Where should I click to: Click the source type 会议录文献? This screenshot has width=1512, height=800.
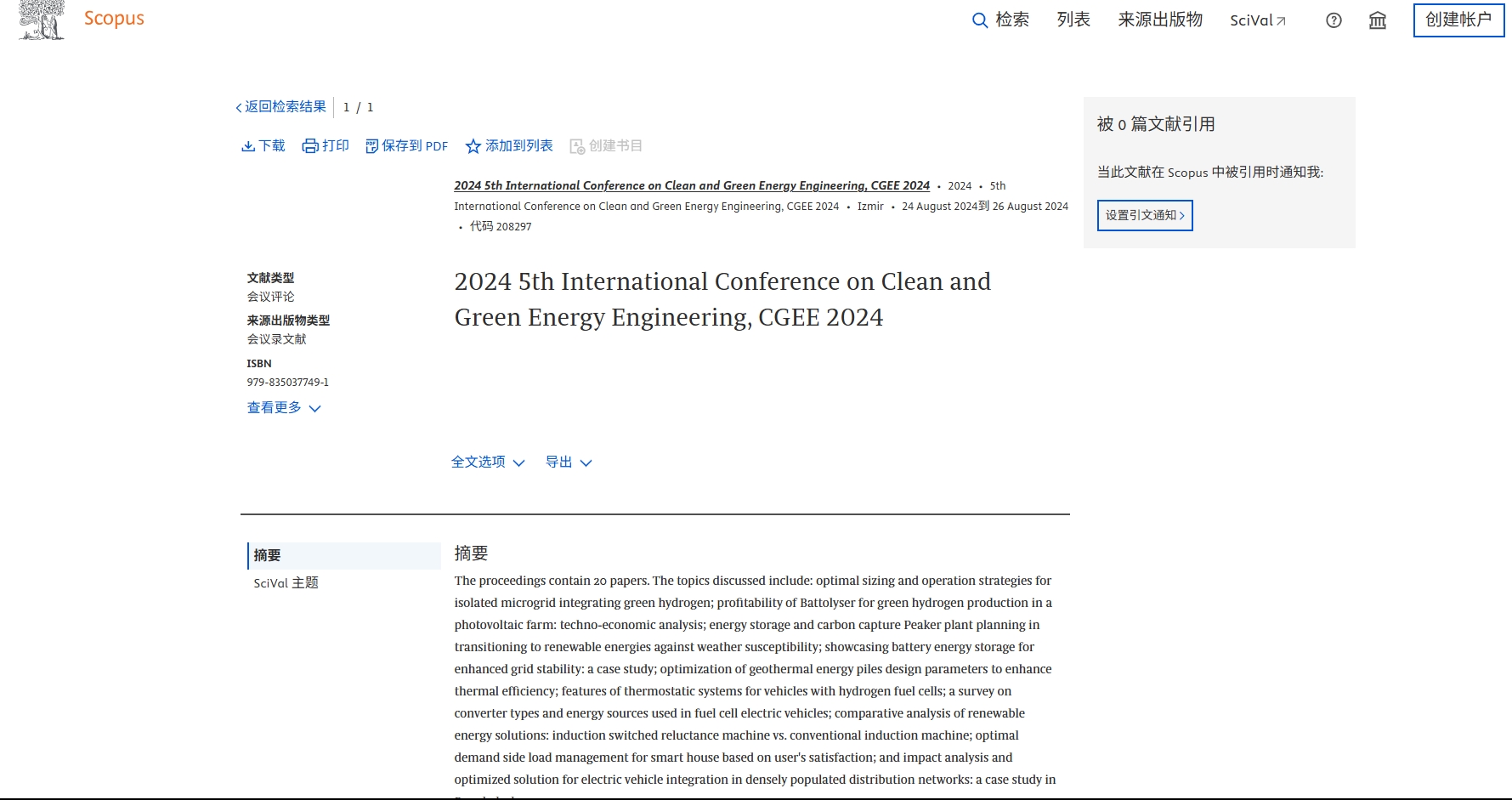(277, 339)
